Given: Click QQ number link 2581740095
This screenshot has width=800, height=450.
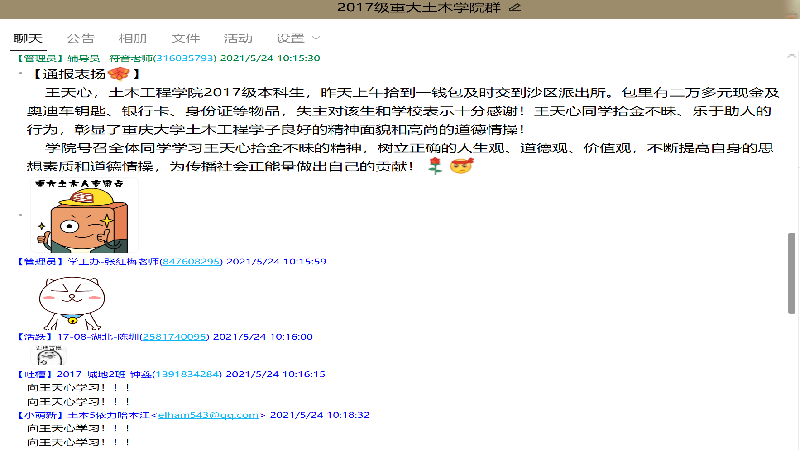Looking at the screenshot, I should click(174, 337).
